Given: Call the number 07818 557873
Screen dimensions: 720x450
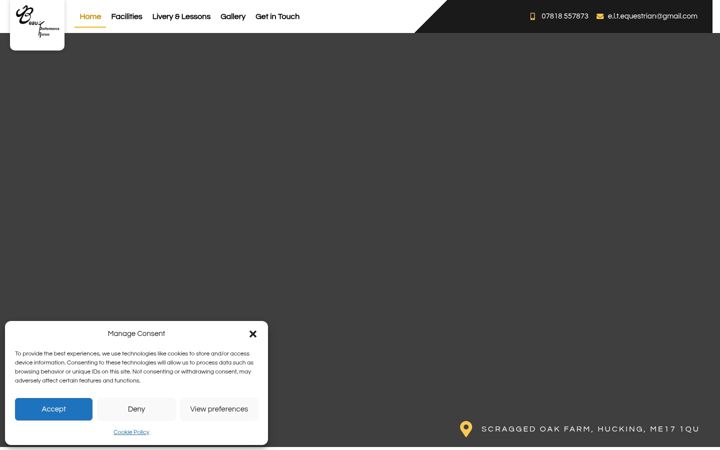Looking at the screenshot, I should click(x=564, y=16).
